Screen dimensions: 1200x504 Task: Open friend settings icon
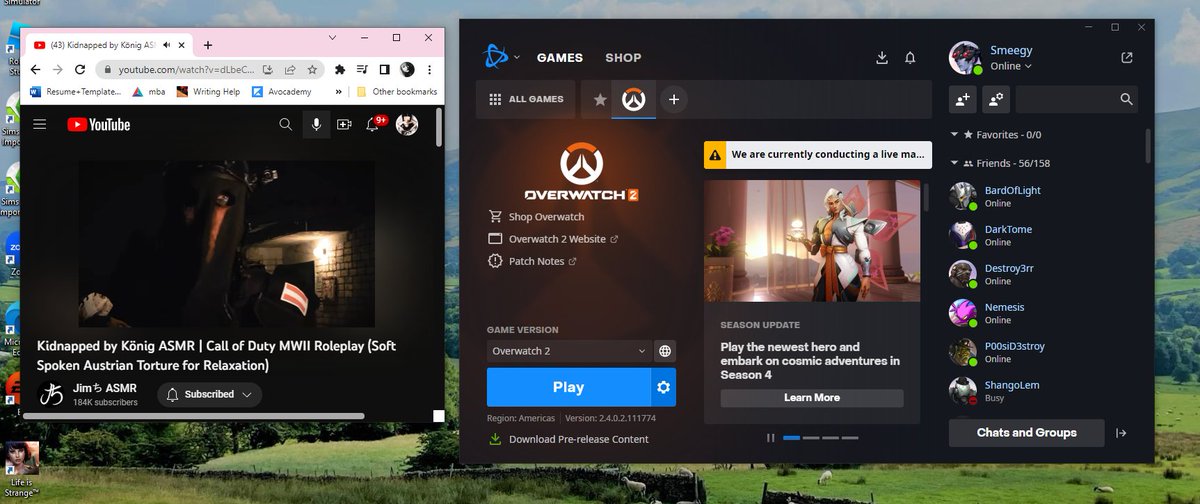[x=995, y=99]
